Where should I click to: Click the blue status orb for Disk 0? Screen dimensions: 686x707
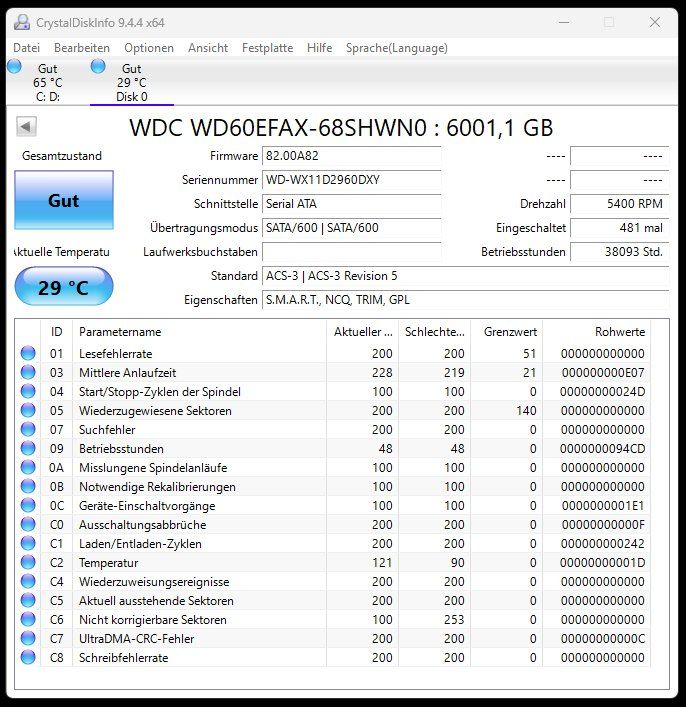click(x=98, y=67)
